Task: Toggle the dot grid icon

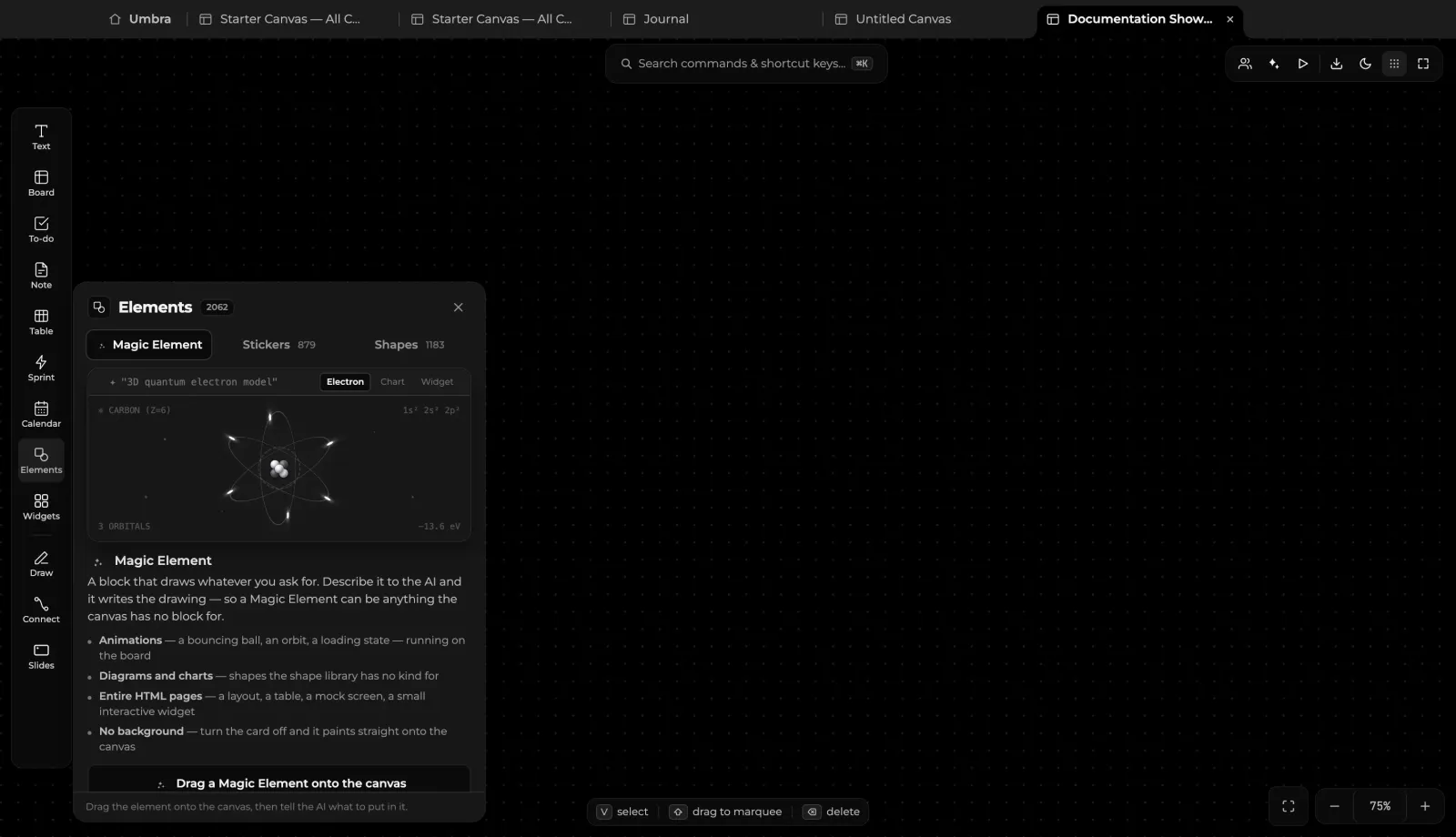Action: (x=1394, y=64)
